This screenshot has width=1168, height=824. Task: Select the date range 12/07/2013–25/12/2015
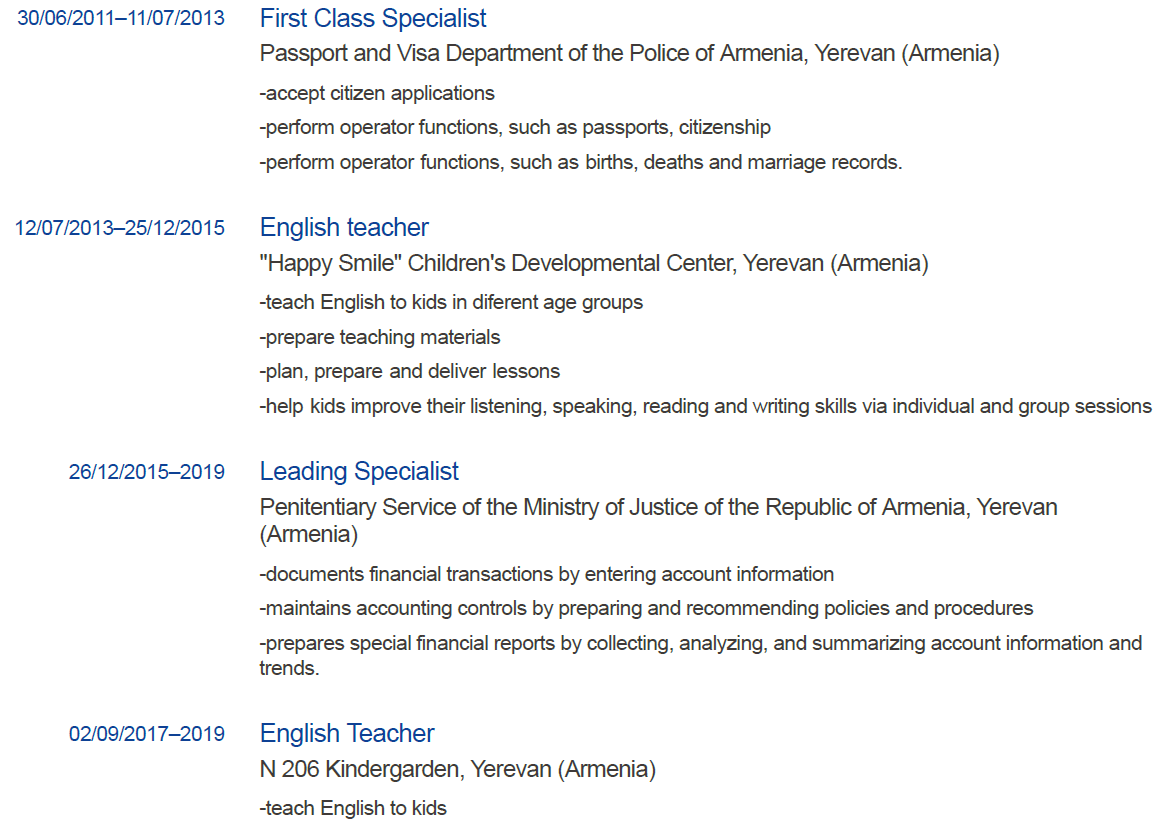[119, 228]
